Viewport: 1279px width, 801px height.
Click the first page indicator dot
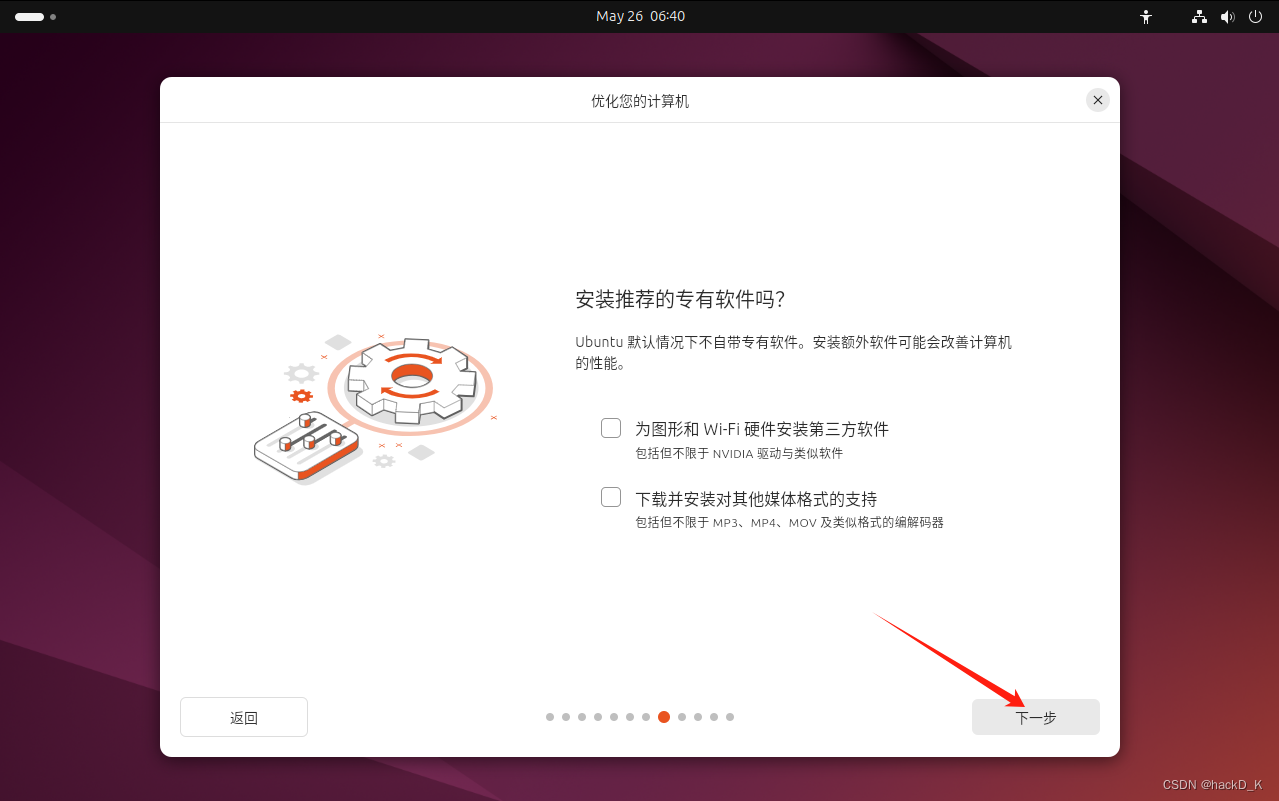pos(550,717)
